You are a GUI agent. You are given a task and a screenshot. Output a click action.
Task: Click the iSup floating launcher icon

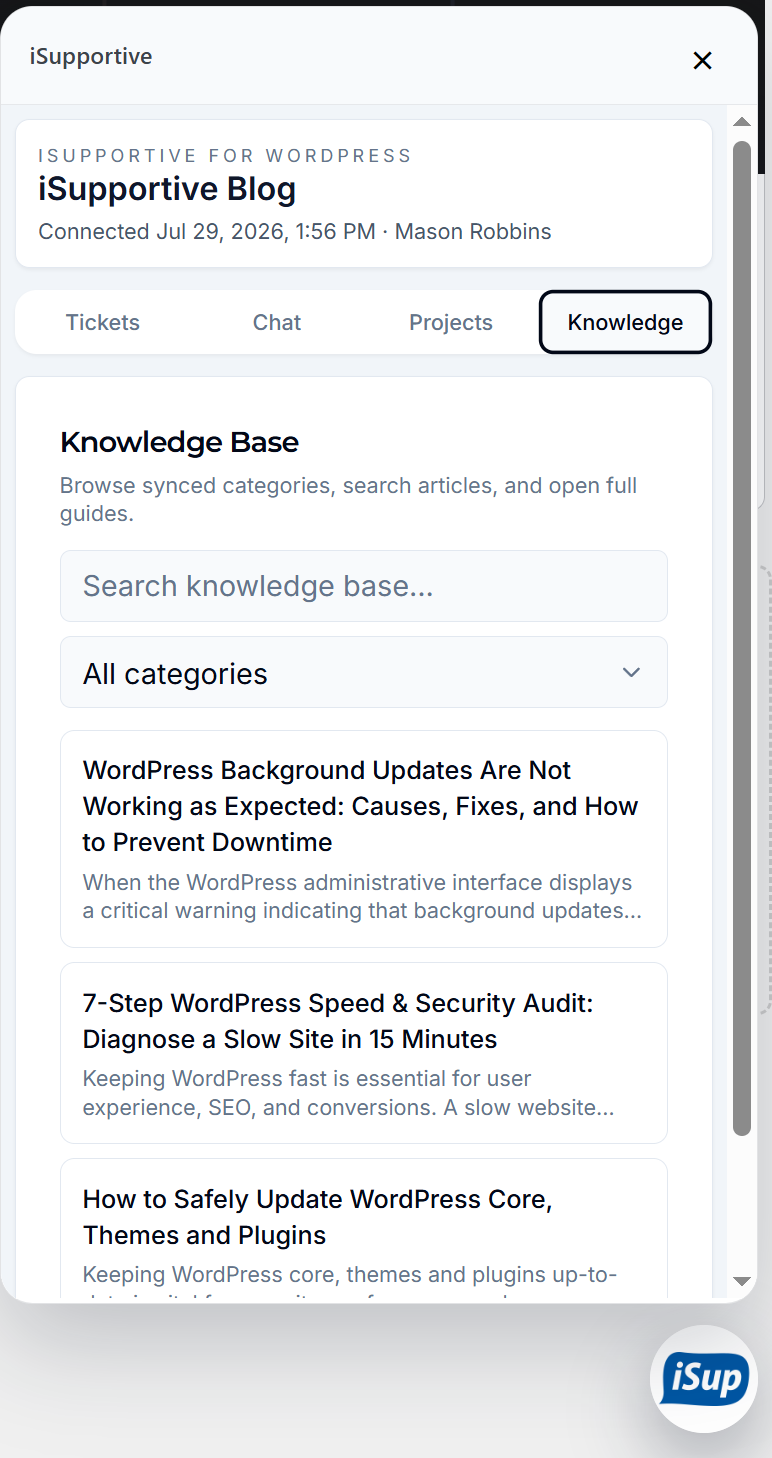[x=704, y=1379]
